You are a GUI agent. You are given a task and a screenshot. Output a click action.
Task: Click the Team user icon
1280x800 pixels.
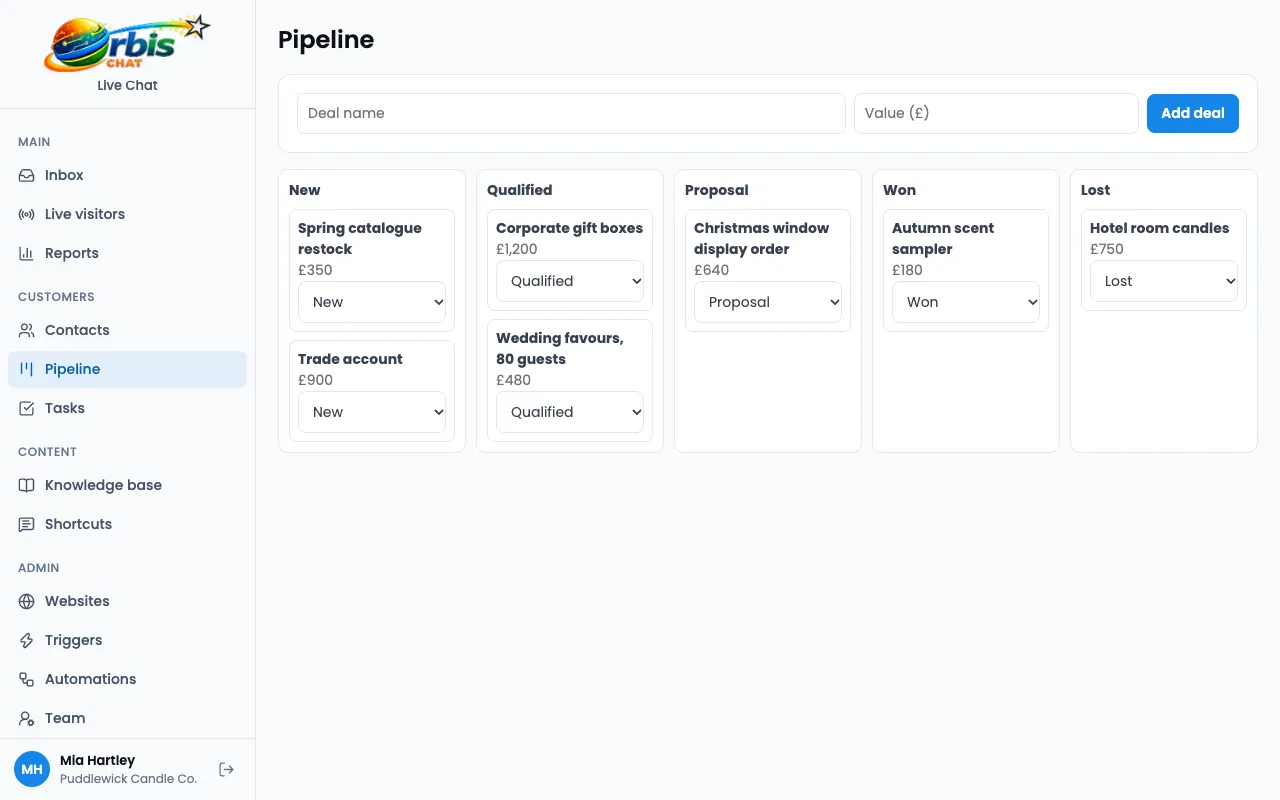27,718
